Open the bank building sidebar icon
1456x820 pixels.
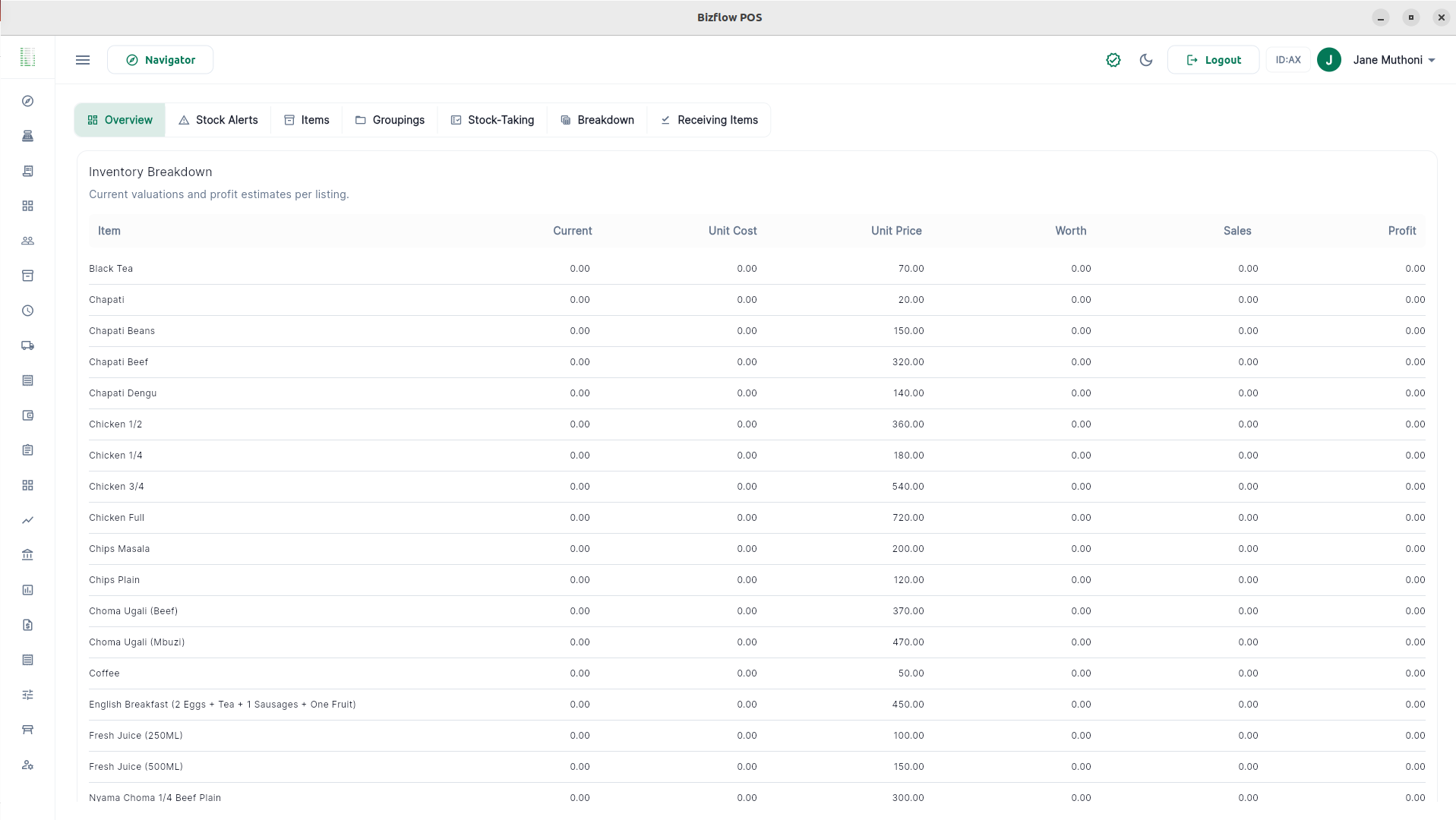coord(27,555)
